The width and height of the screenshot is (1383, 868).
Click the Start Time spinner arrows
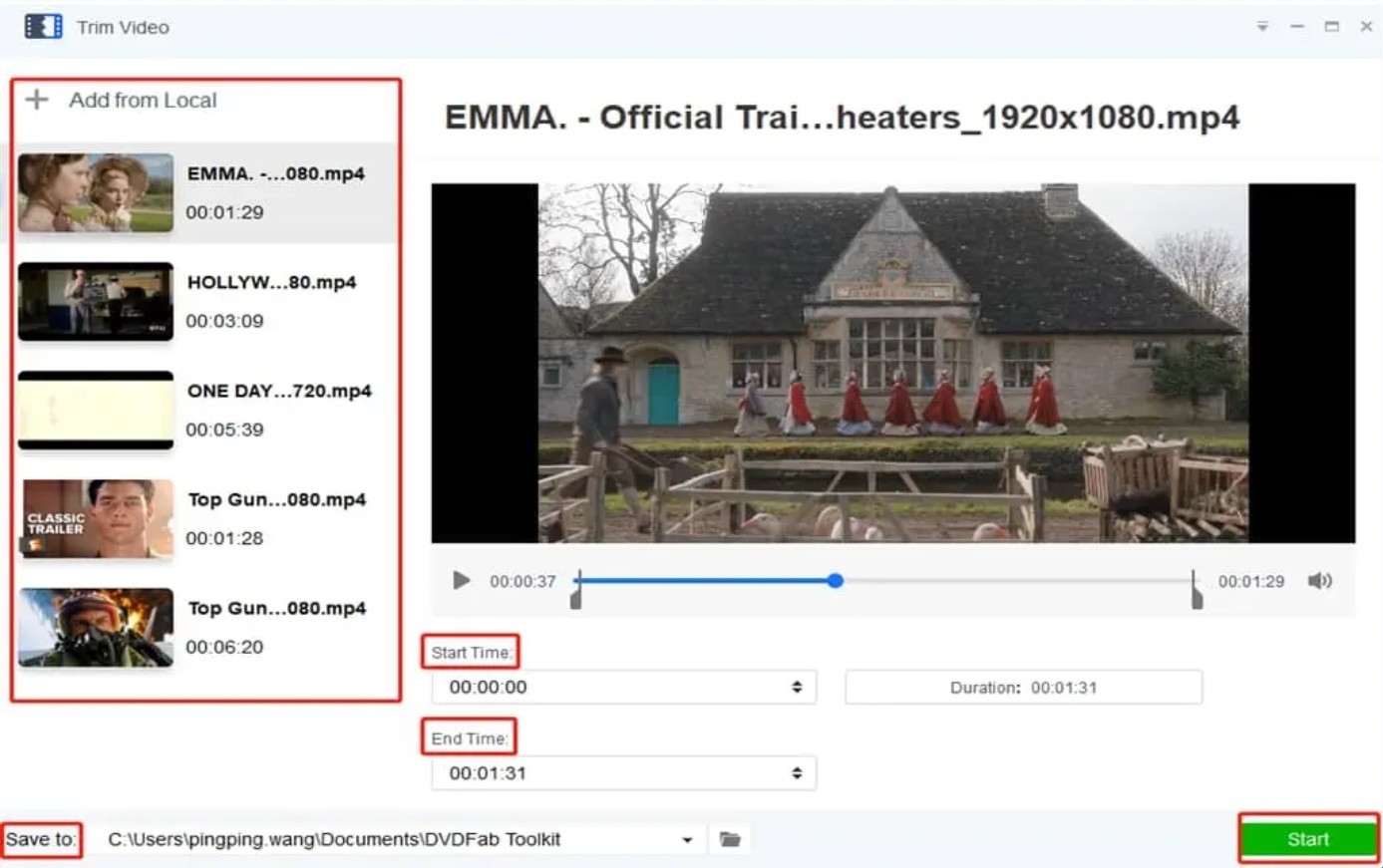(x=797, y=687)
